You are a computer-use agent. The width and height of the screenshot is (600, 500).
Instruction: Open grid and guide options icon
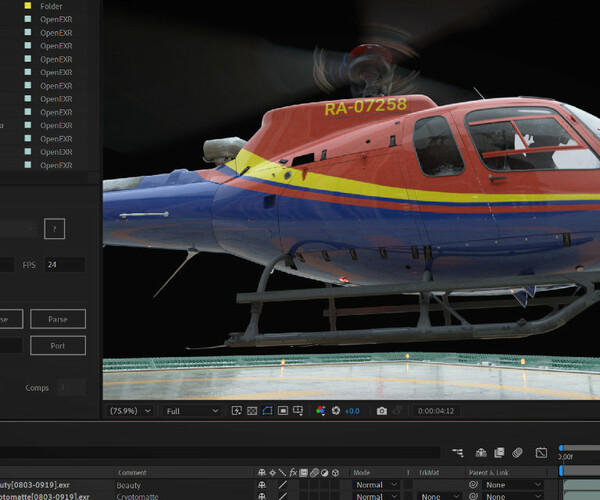tap(298, 411)
